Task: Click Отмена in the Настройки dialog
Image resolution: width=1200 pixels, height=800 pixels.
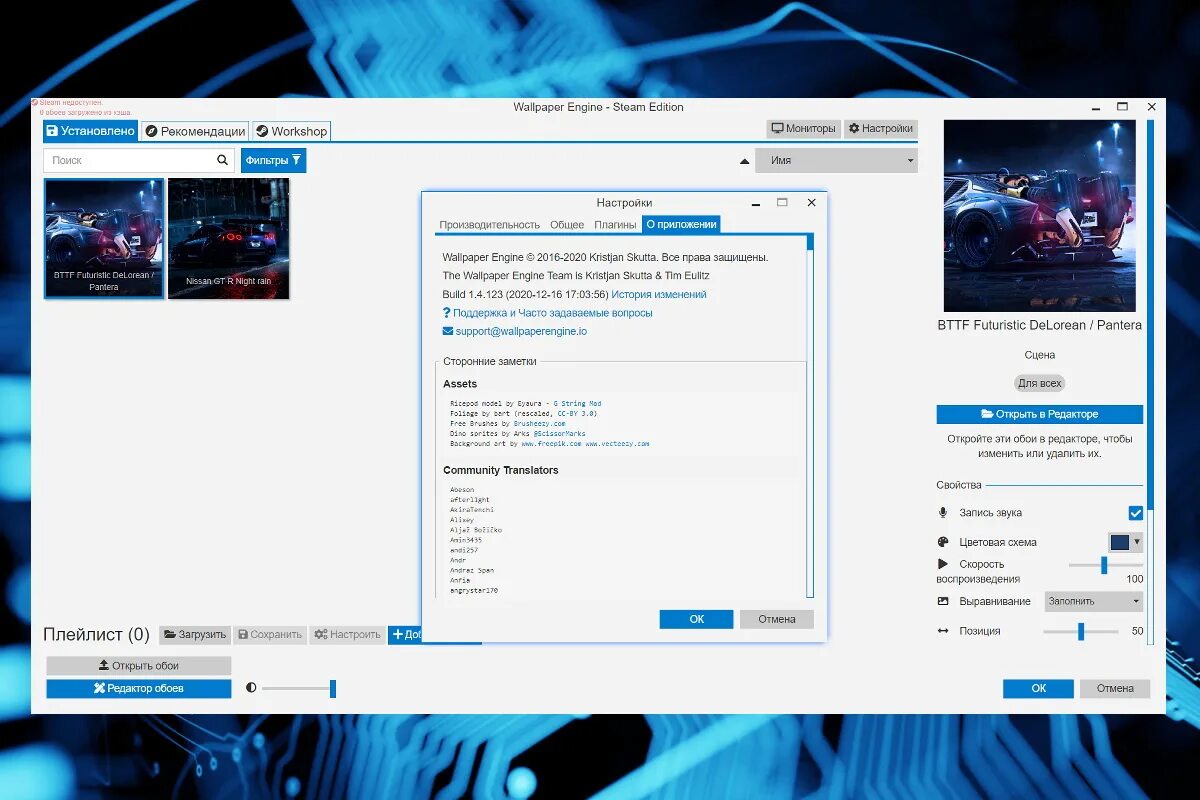Action: coord(777,619)
